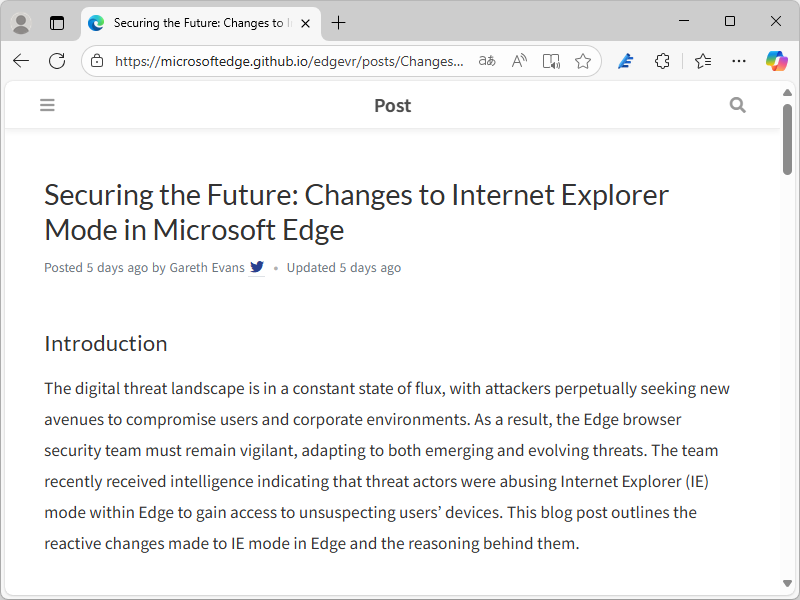The height and width of the screenshot is (600, 800).
Task: Open the Copilot sidebar
Action: 776,61
